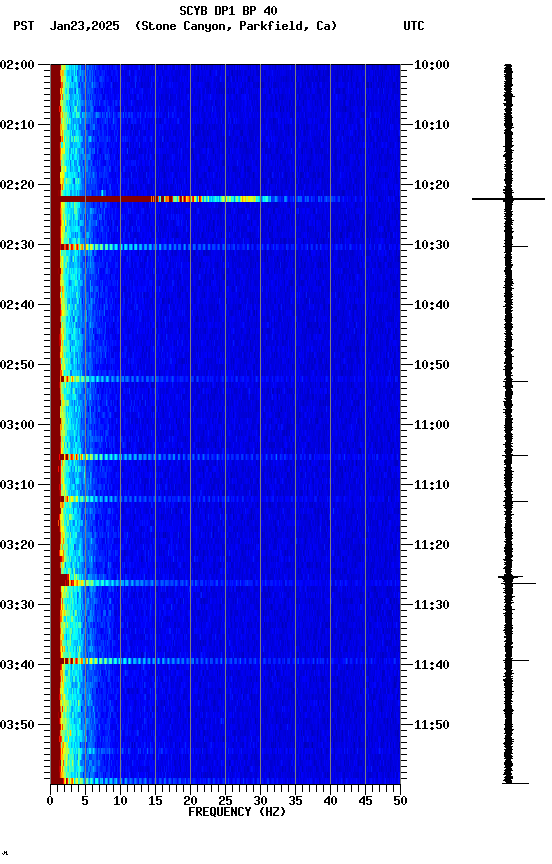The width and height of the screenshot is (552, 864).
Task: Click the 11:30 UTC time label
Action: [431, 606]
